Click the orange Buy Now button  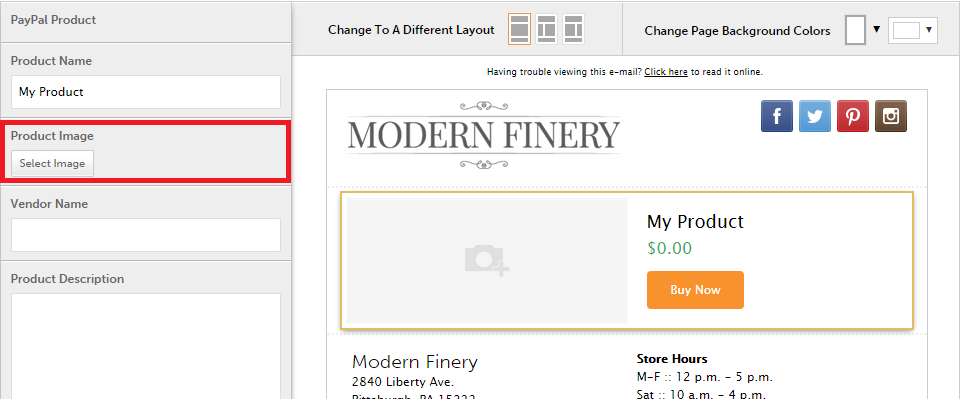click(695, 290)
